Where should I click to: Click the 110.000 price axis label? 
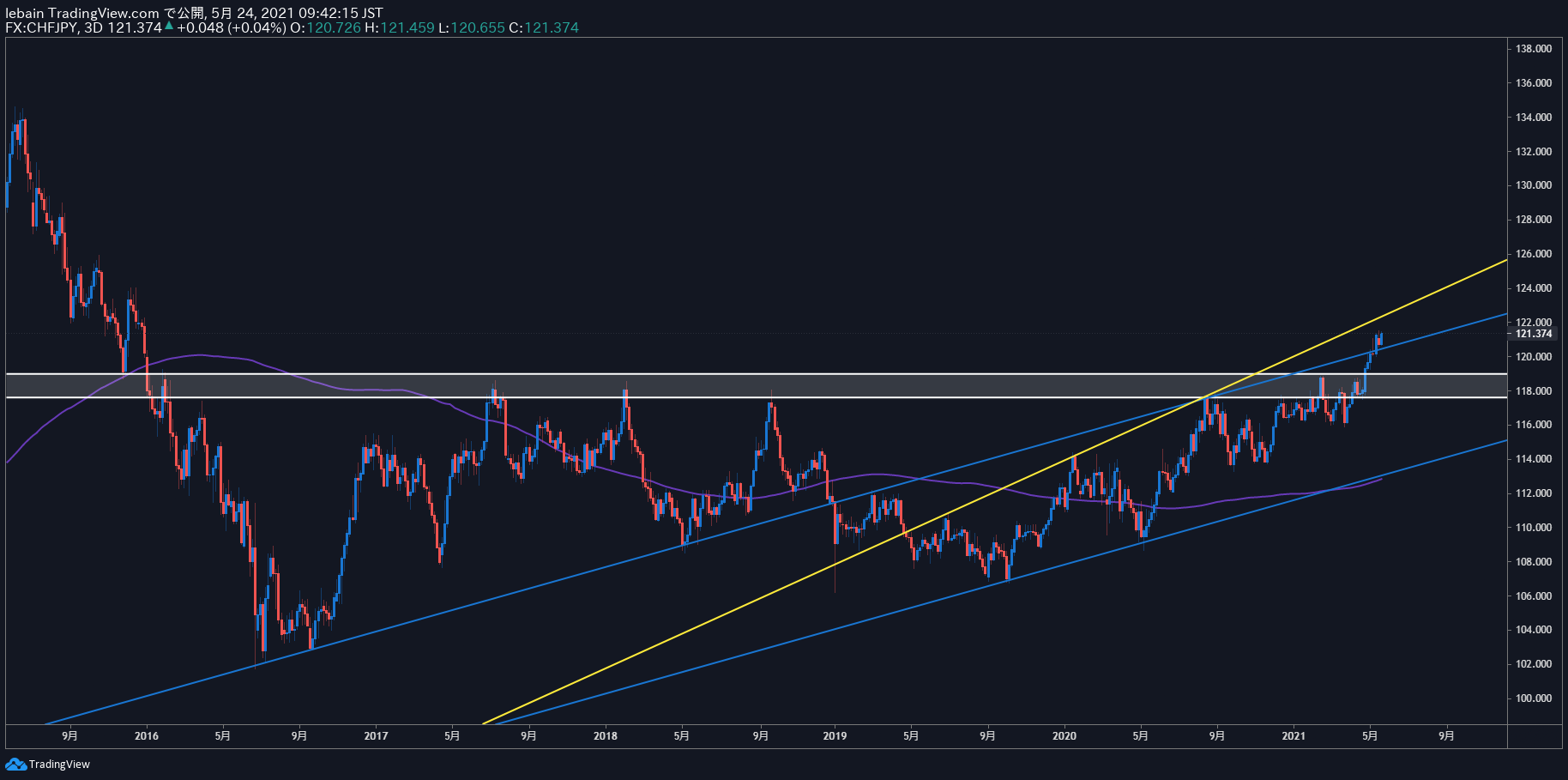coord(1534,528)
